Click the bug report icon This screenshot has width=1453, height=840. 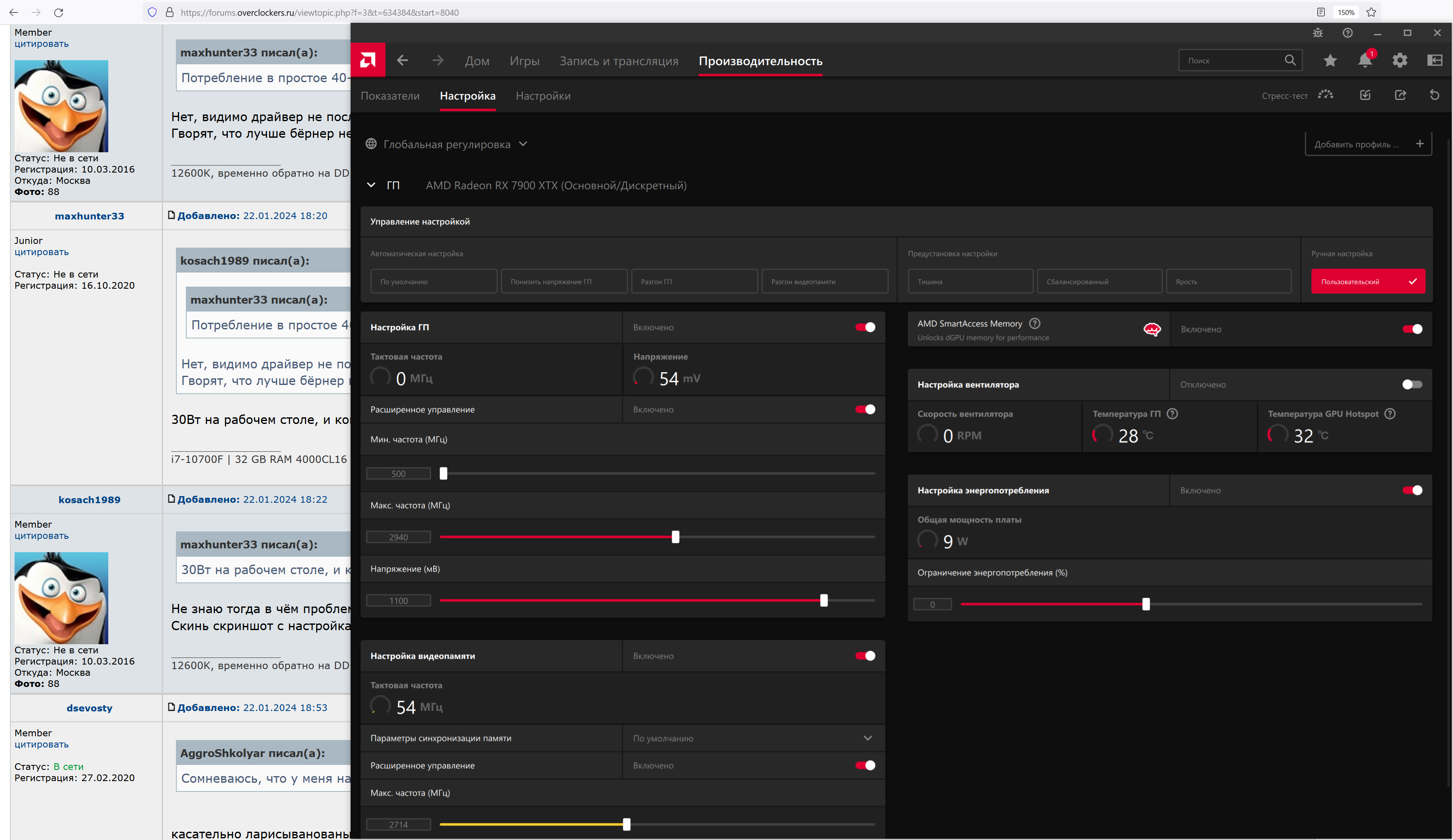click(x=1318, y=33)
